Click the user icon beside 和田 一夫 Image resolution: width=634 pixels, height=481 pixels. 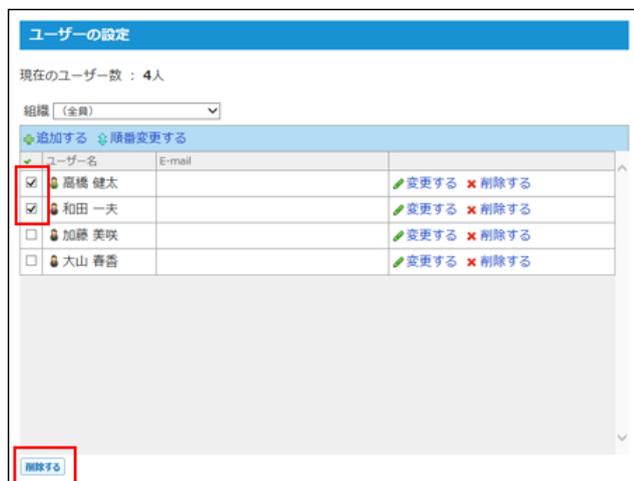(x=54, y=209)
